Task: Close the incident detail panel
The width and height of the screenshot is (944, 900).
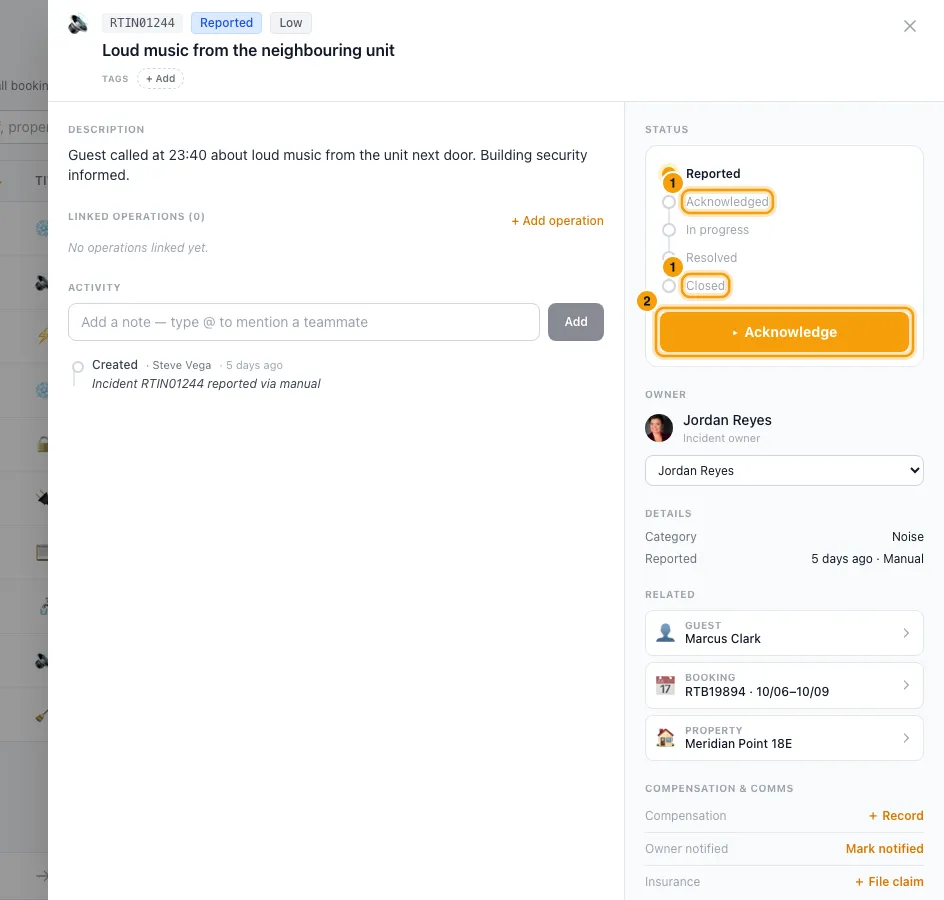Action: pyautogui.click(x=910, y=26)
